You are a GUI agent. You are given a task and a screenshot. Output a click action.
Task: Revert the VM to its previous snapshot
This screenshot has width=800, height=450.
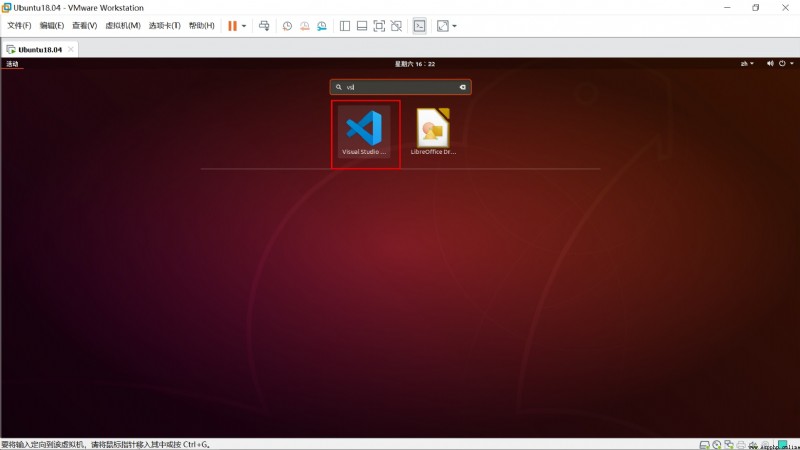(305, 26)
